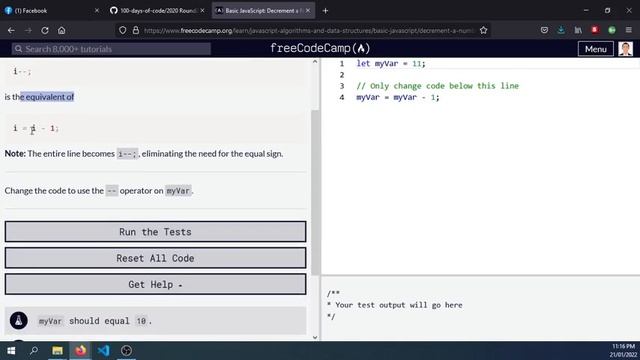Click the scroll up arrow of instructions panel
The image size is (640, 360).
[x=315, y=62]
